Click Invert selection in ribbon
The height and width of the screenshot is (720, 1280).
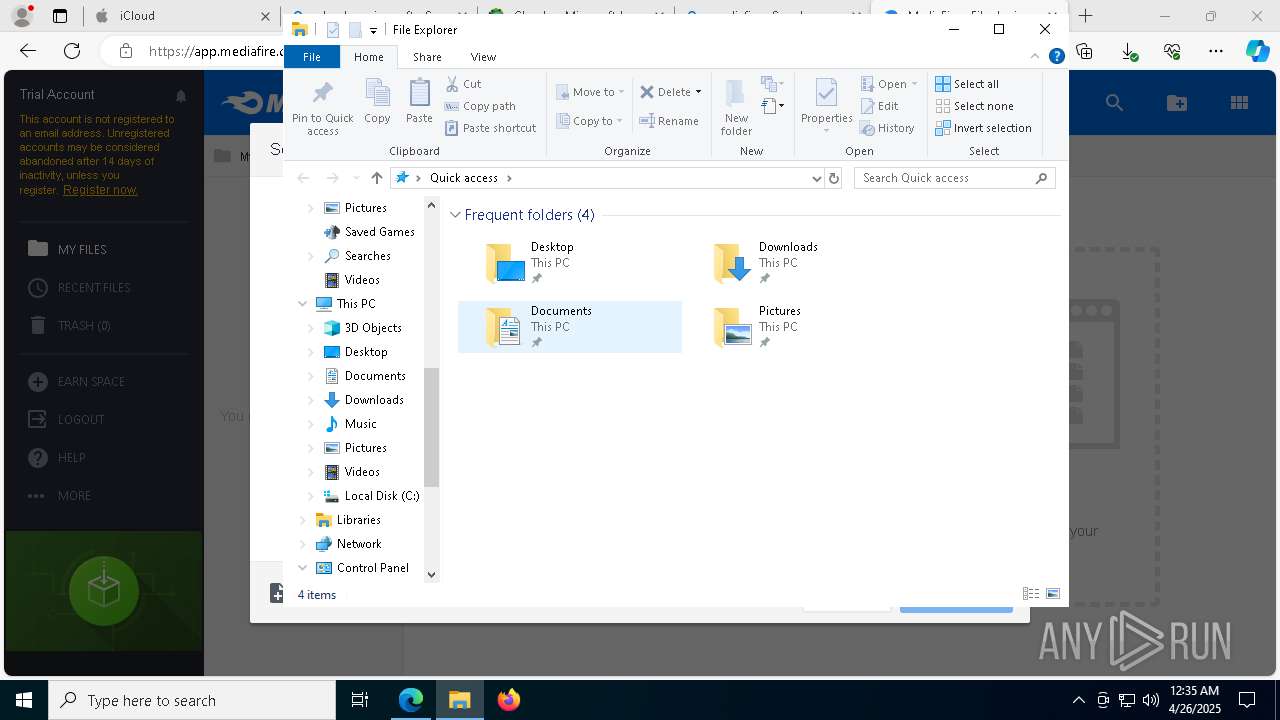pos(983,128)
